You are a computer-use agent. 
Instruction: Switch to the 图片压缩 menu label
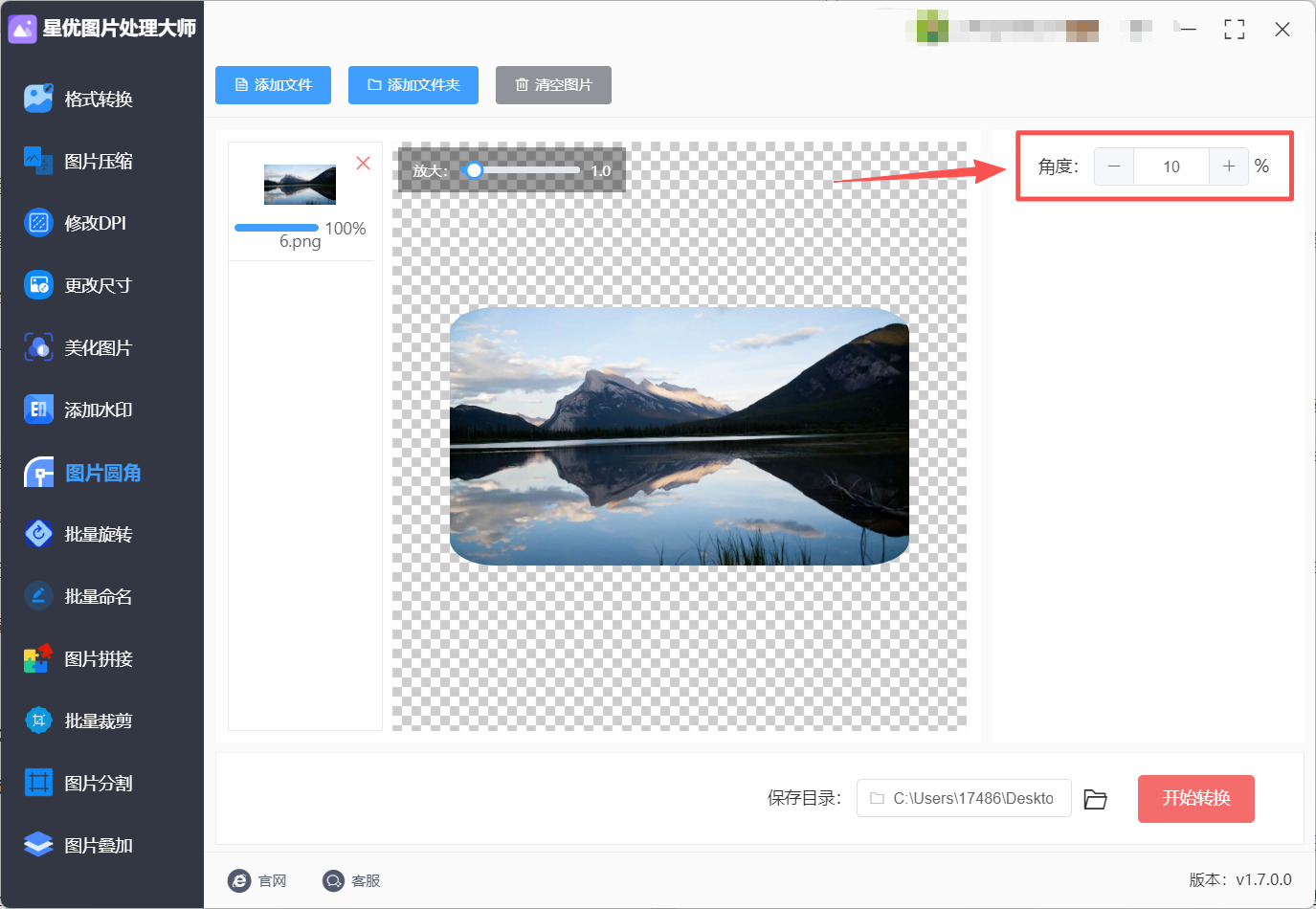click(99, 161)
